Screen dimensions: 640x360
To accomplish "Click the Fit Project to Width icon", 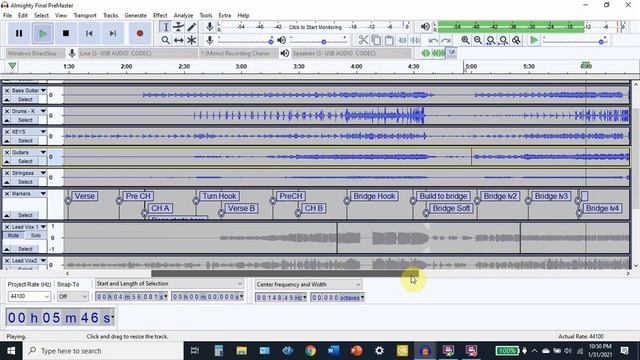I will [504, 40].
